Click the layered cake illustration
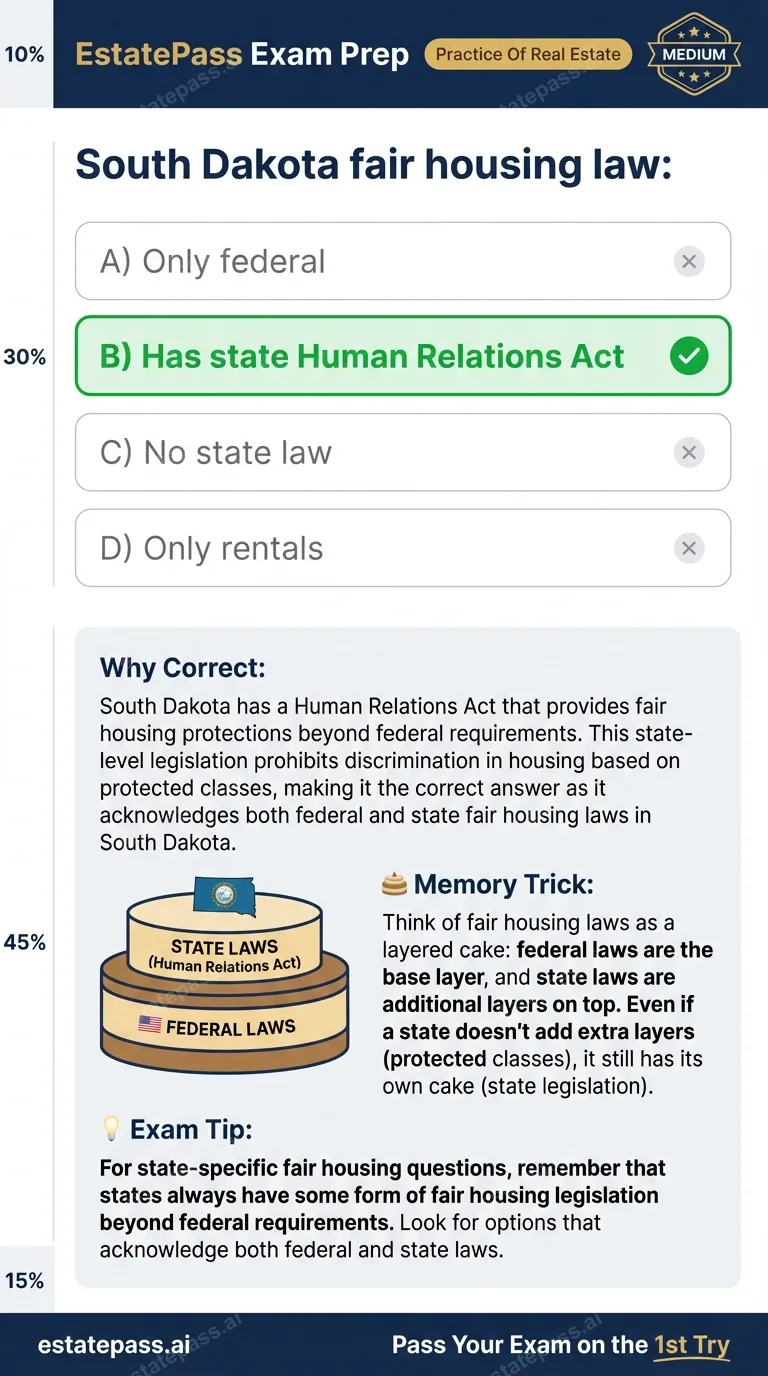 tap(224, 975)
